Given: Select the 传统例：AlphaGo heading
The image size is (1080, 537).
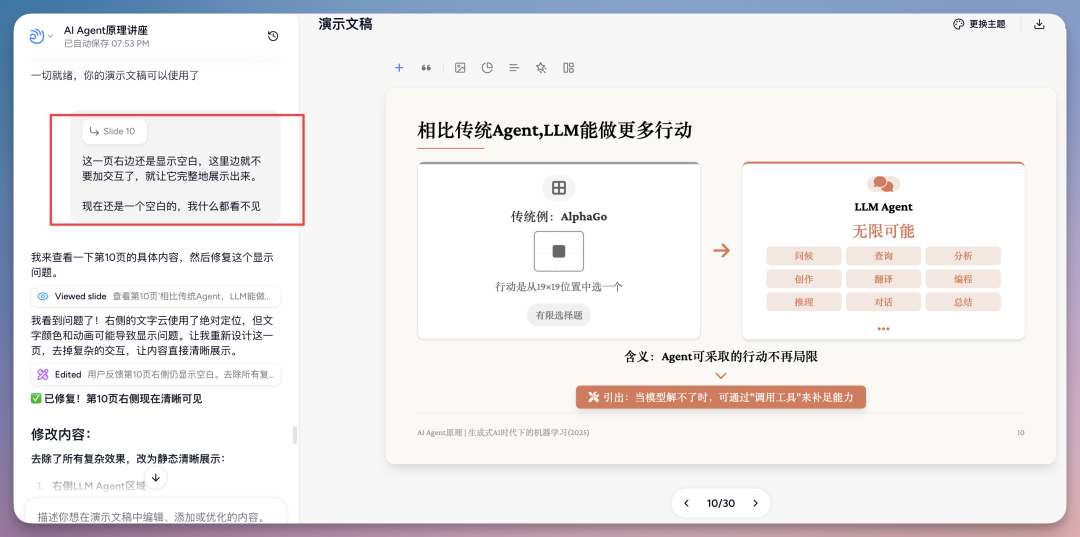Looking at the screenshot, I should [x=559, y=216].
